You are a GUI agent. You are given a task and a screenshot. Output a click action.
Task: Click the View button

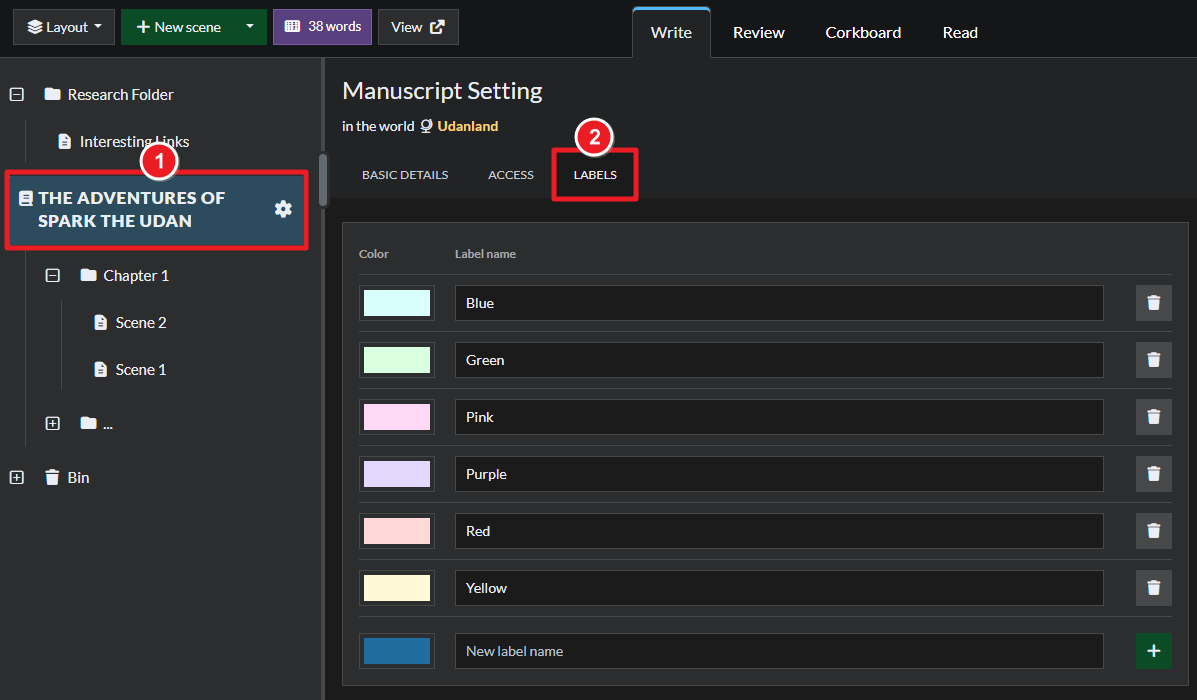tap(418, 27)
